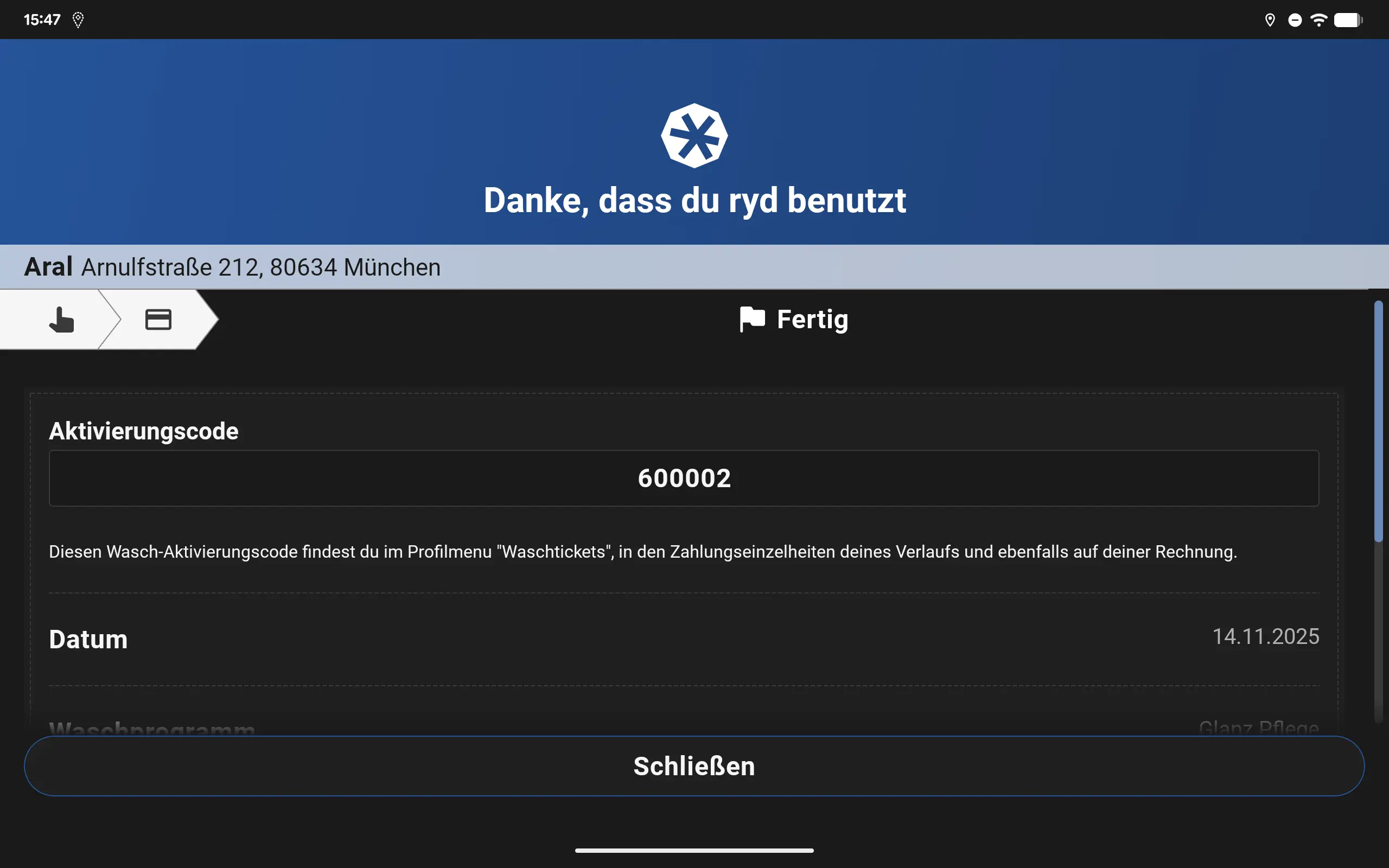The width and height of the screenshot is (1389, 868).
Task: Select the pointing hand step icon
Action: (61, 320)
